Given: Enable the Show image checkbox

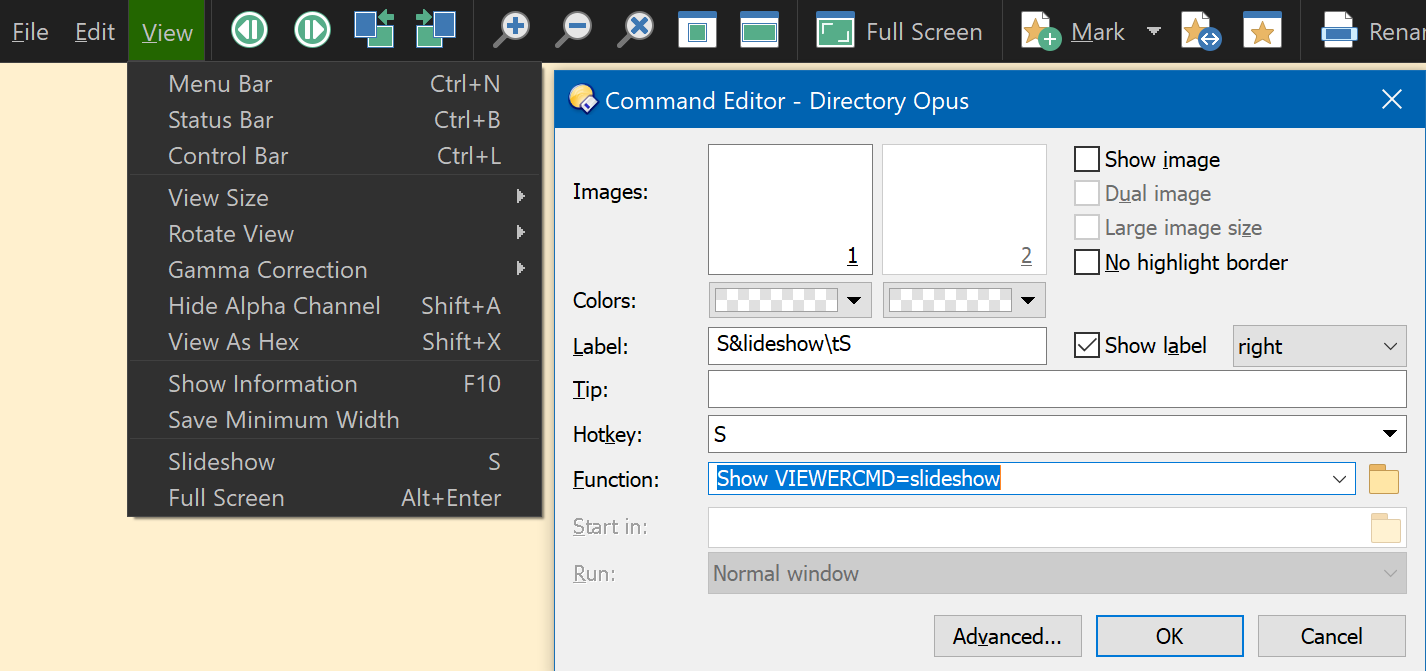Looking at the screenshot, I should pos(1086,159).
